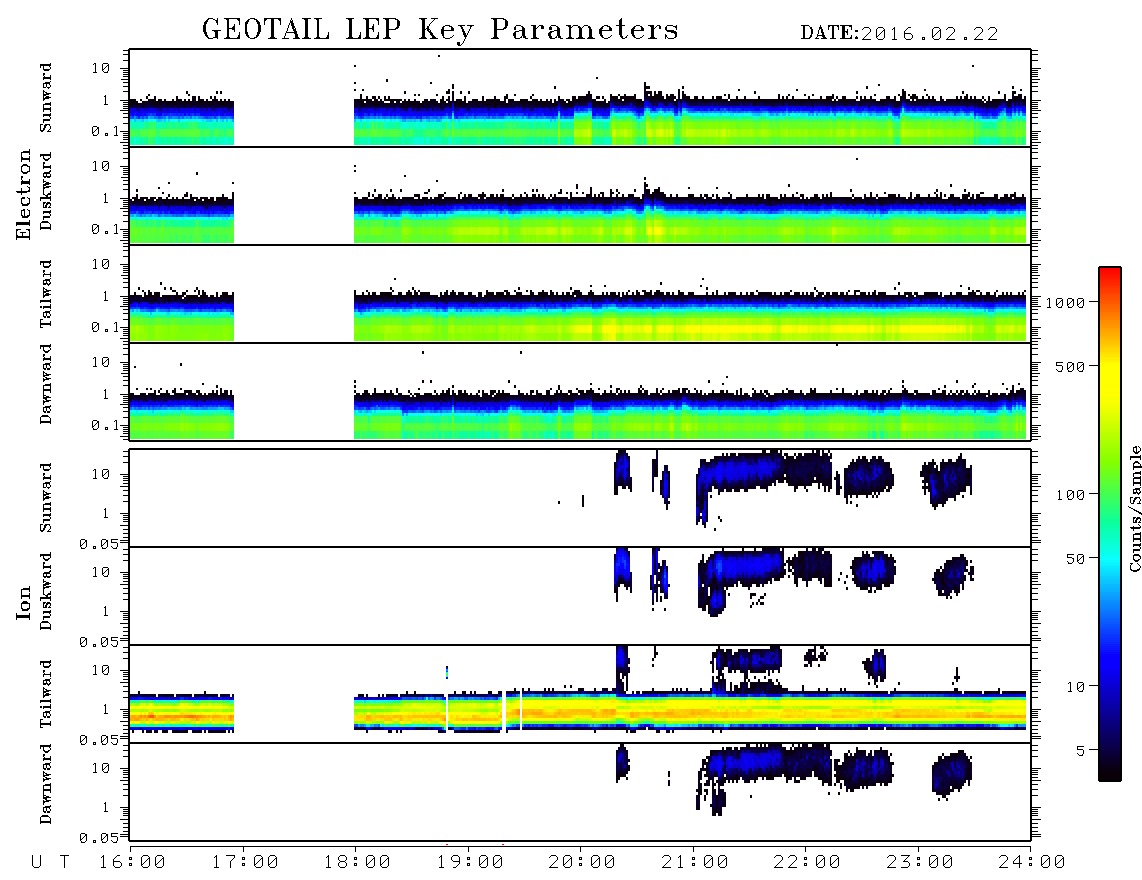Click the red top of the colorbar
The width and height of the screenshot is (1142, 880).
coord(1110,274)
